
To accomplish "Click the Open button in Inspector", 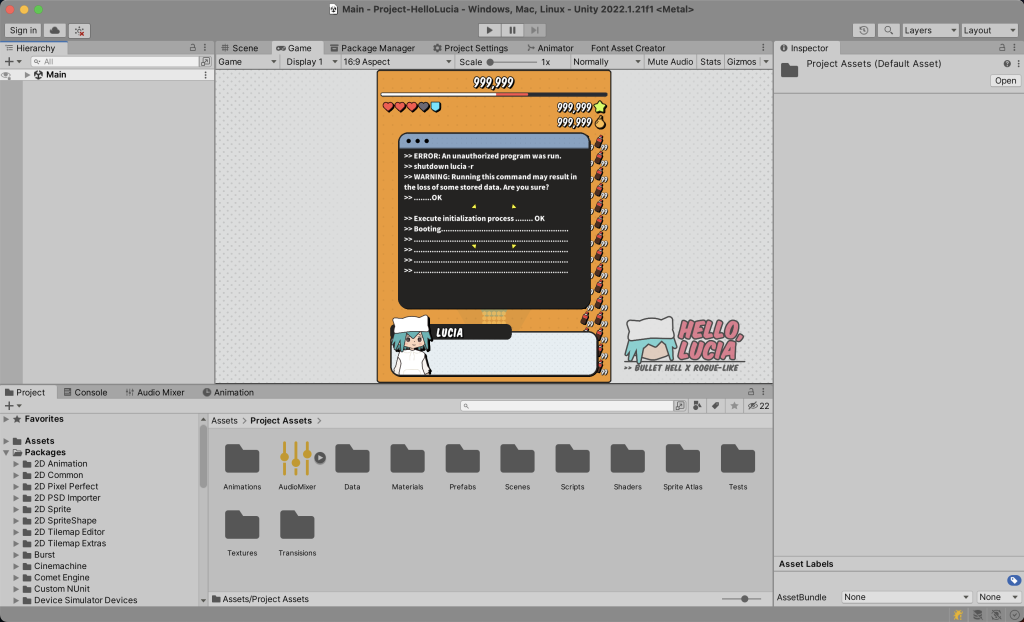I will click(x=1005, y=81).
